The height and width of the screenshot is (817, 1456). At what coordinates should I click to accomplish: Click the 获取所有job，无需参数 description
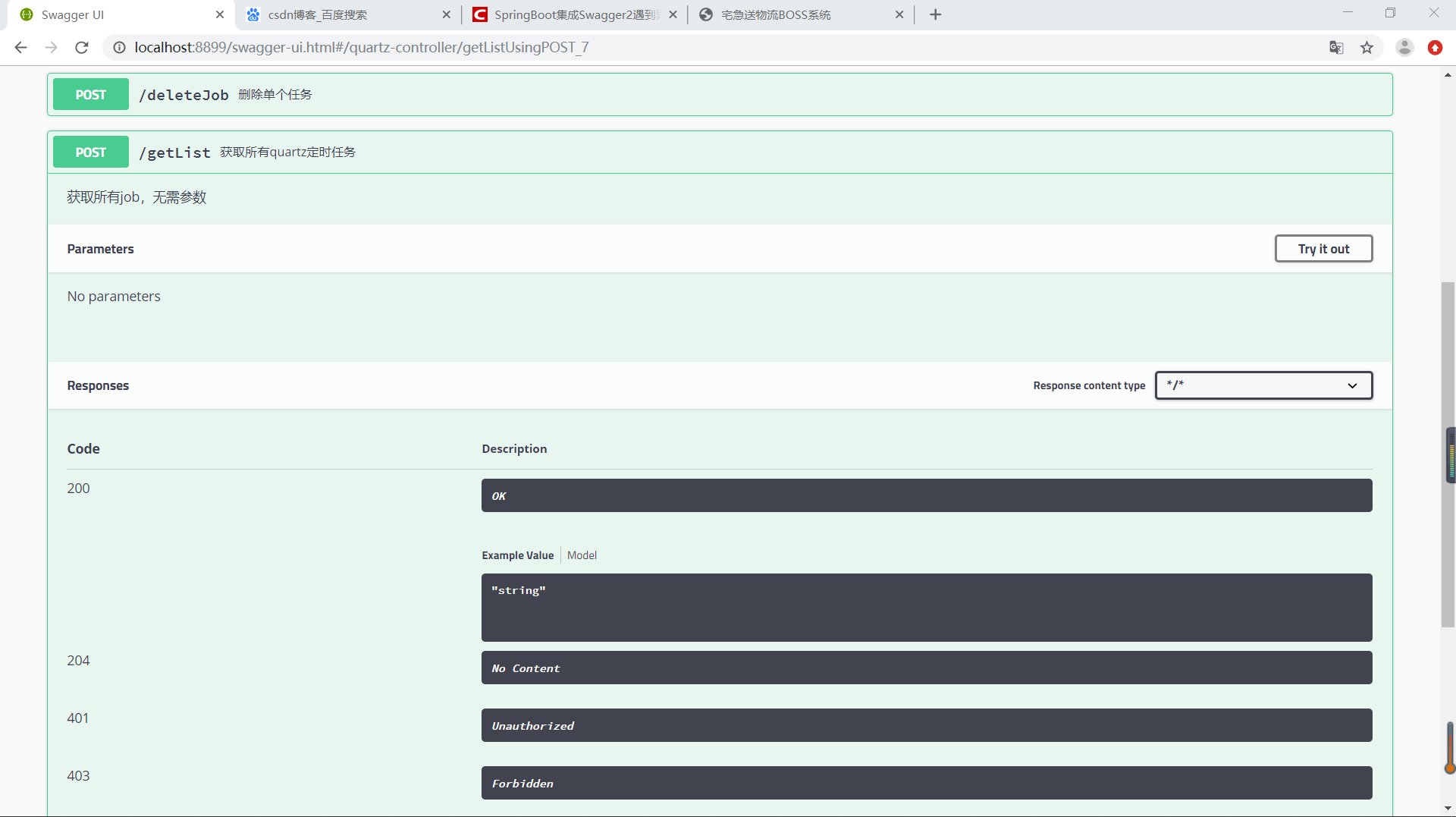[x=136, y=197]
